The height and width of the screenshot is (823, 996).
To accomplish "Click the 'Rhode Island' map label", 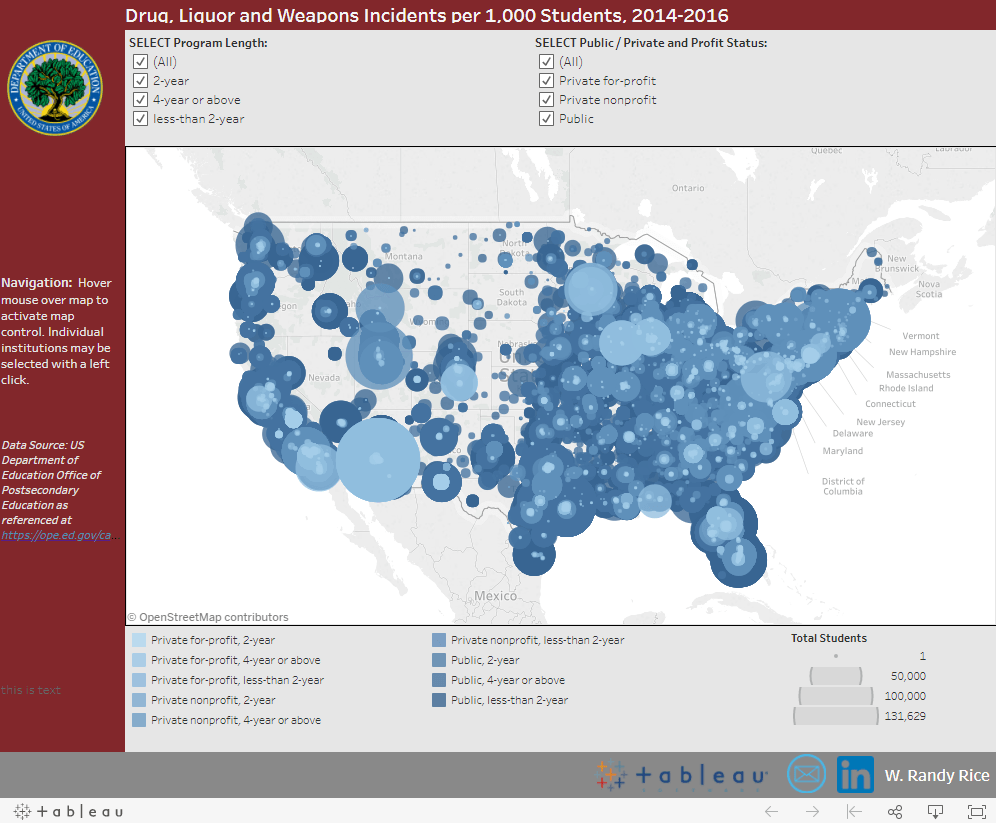I will tap(906, 388).
